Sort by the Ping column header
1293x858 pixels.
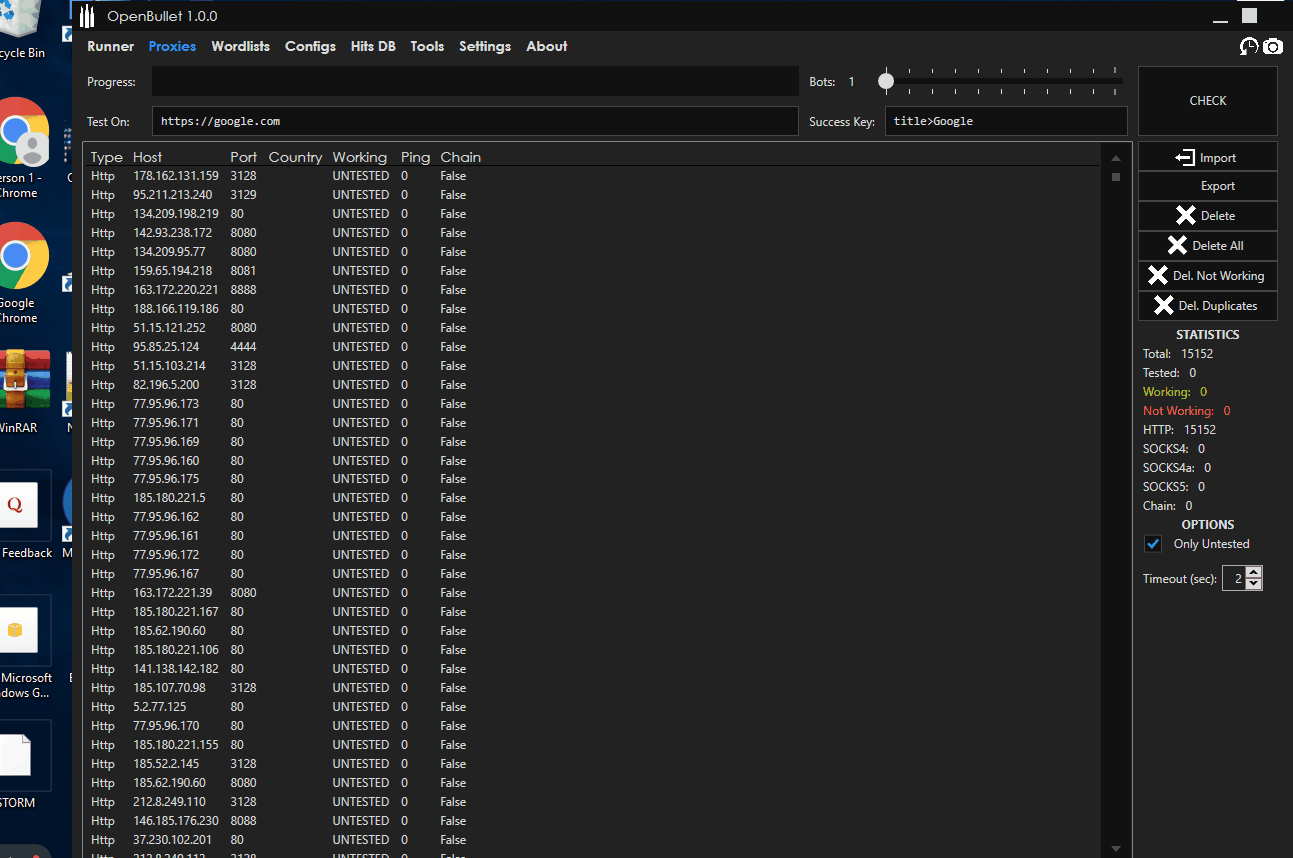point(415,157)
